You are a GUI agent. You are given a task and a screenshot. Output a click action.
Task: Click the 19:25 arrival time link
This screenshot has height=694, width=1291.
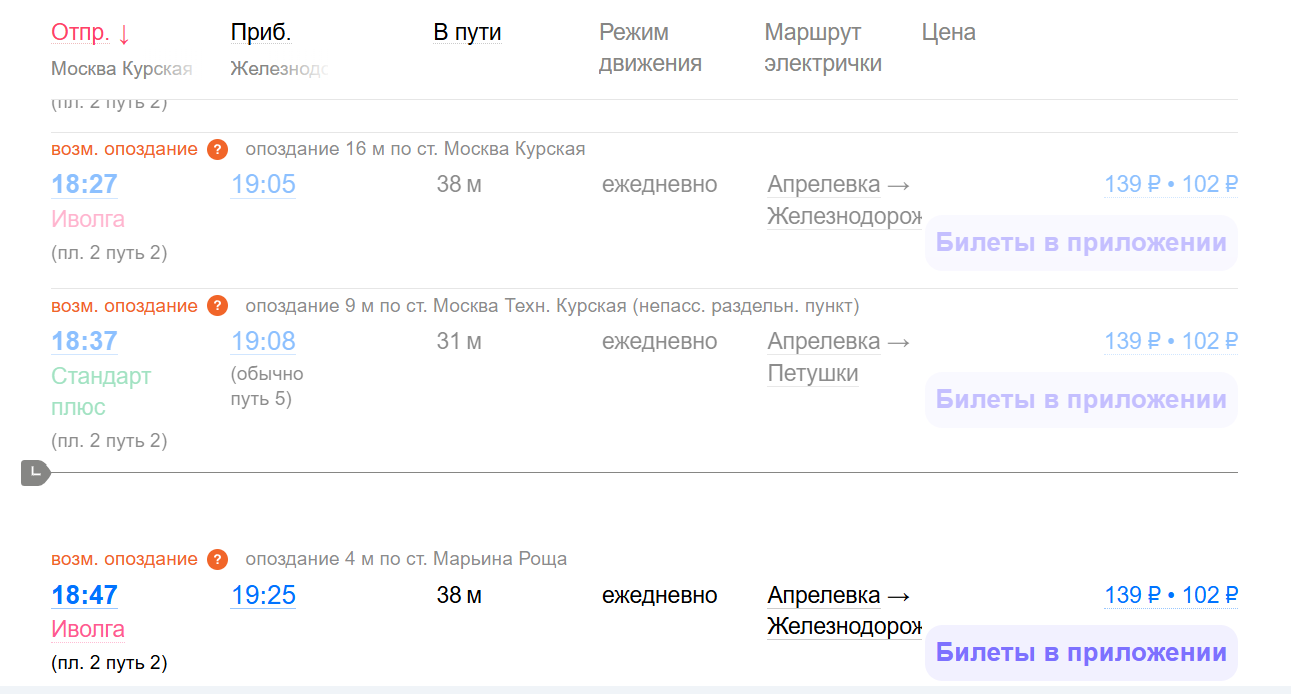[263, 596]
